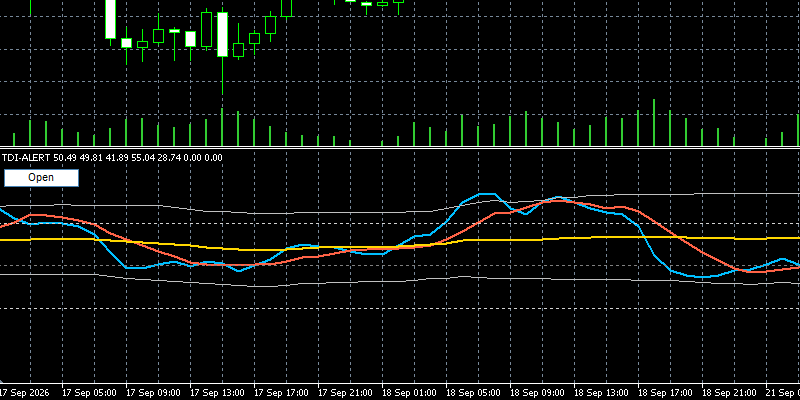The height and width of the screenshot is (400, 800).
Task: Click the Open button in indicator window
Action: (x=41, y=178)
